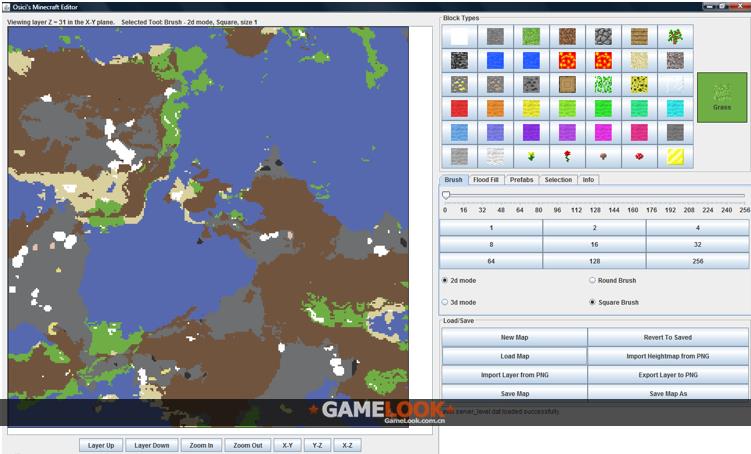Select the Sapling block type

click(675, 36)
